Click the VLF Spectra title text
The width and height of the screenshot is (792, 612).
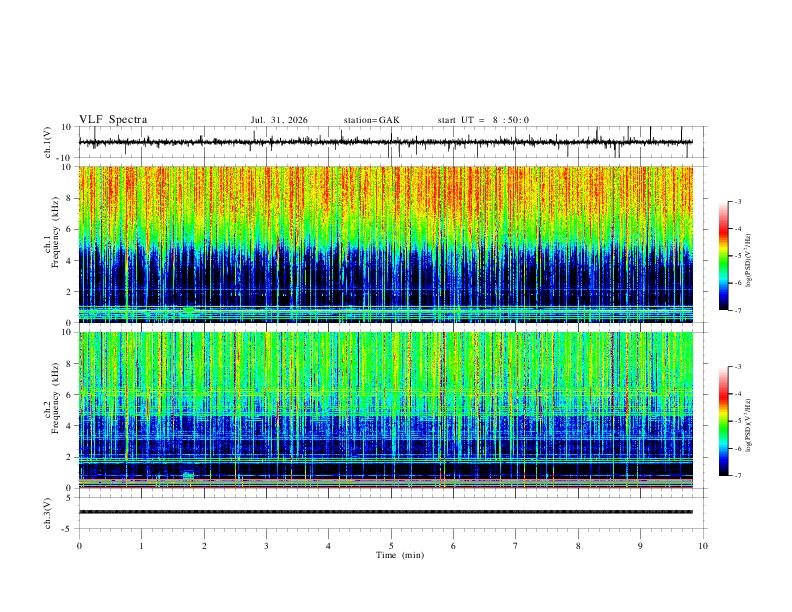click(x=113, y=120)
